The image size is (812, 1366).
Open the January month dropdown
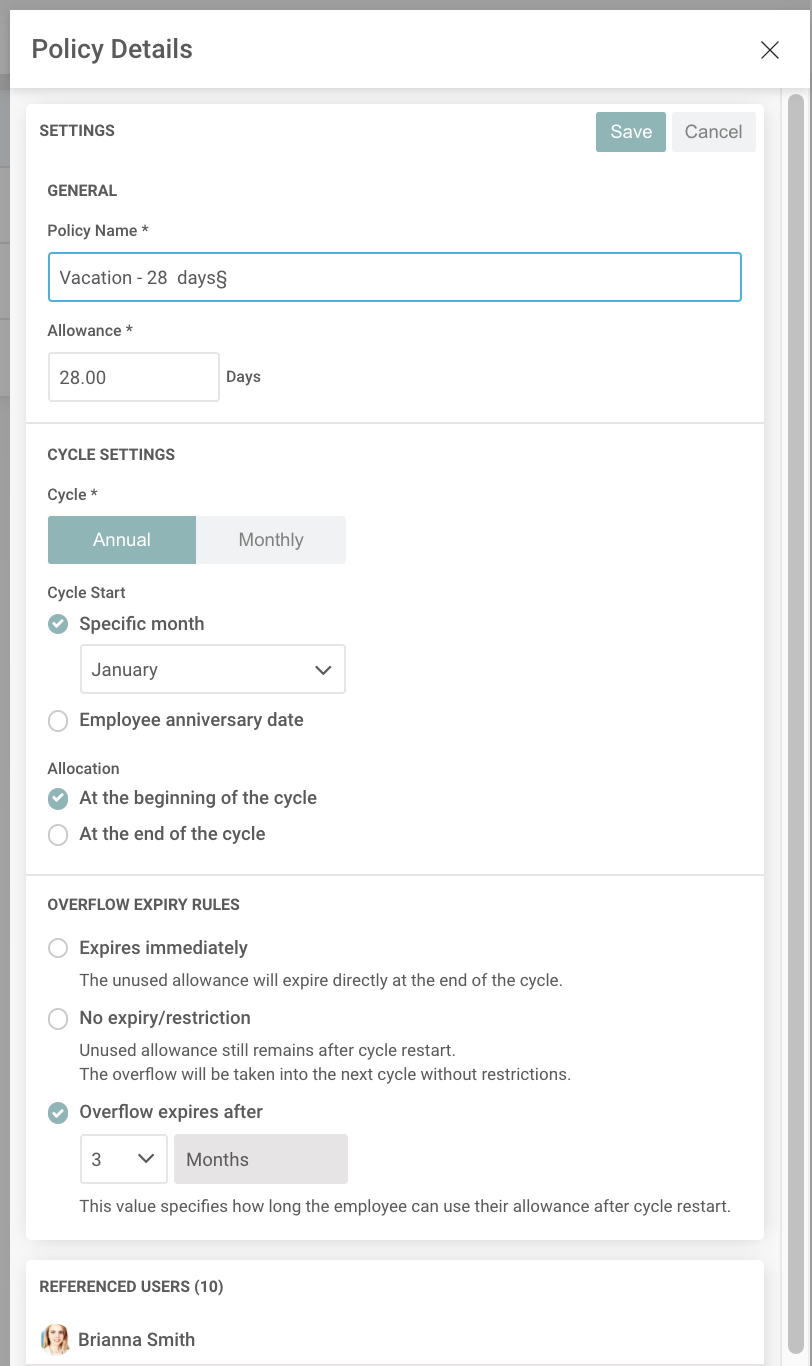pyautogui.click(x=212, y=670)
